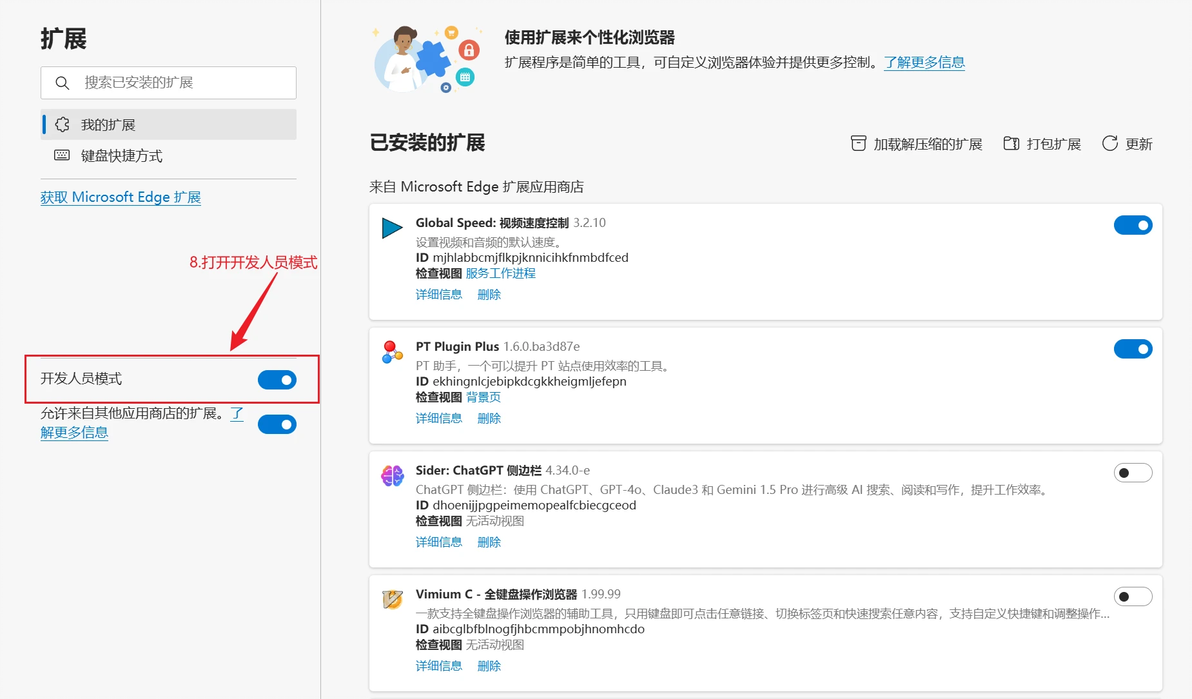1192x699 pixels.
Task: Click the Sider: ChatGPT 侧边栏 title
Action: click(x=478, y=470)
